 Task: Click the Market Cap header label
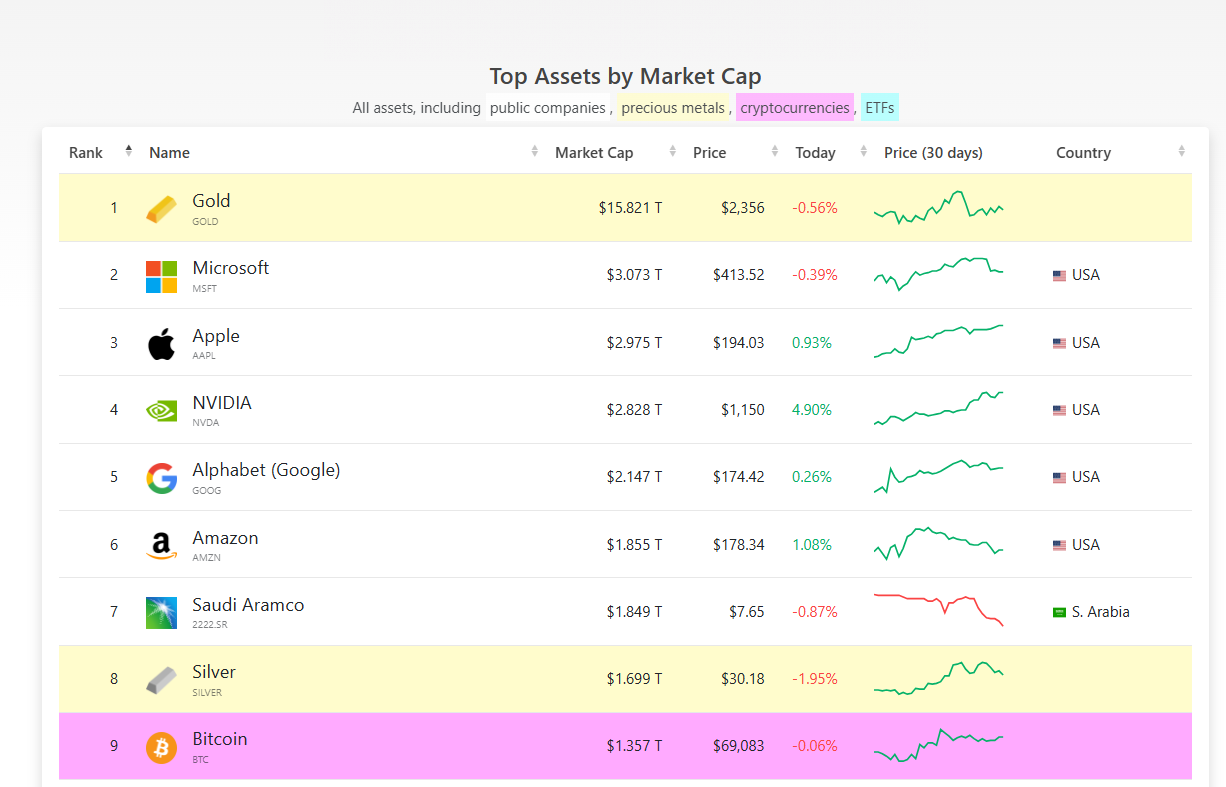tap(594, 153)
